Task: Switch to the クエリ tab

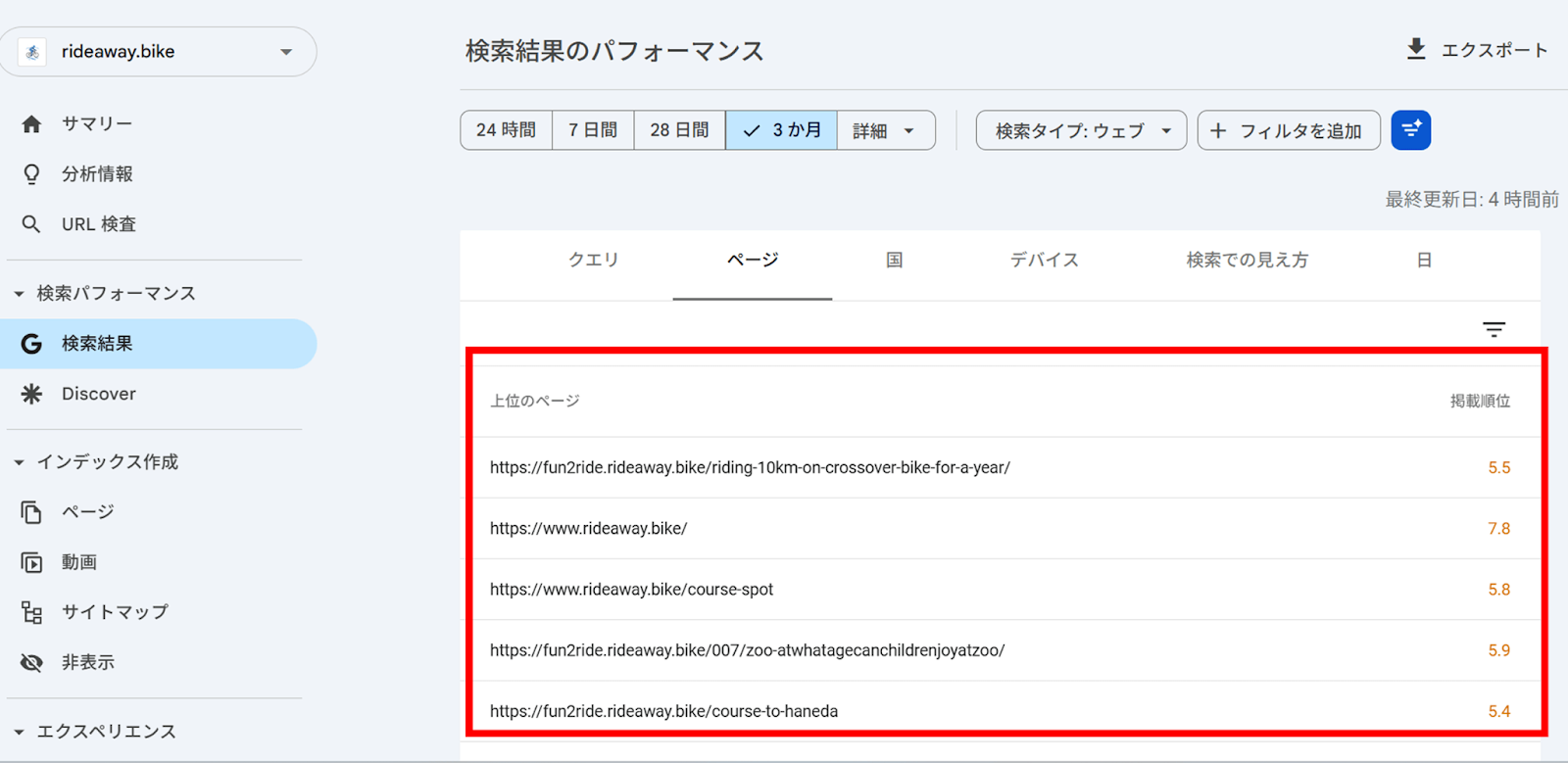Action: click(594, 261)
